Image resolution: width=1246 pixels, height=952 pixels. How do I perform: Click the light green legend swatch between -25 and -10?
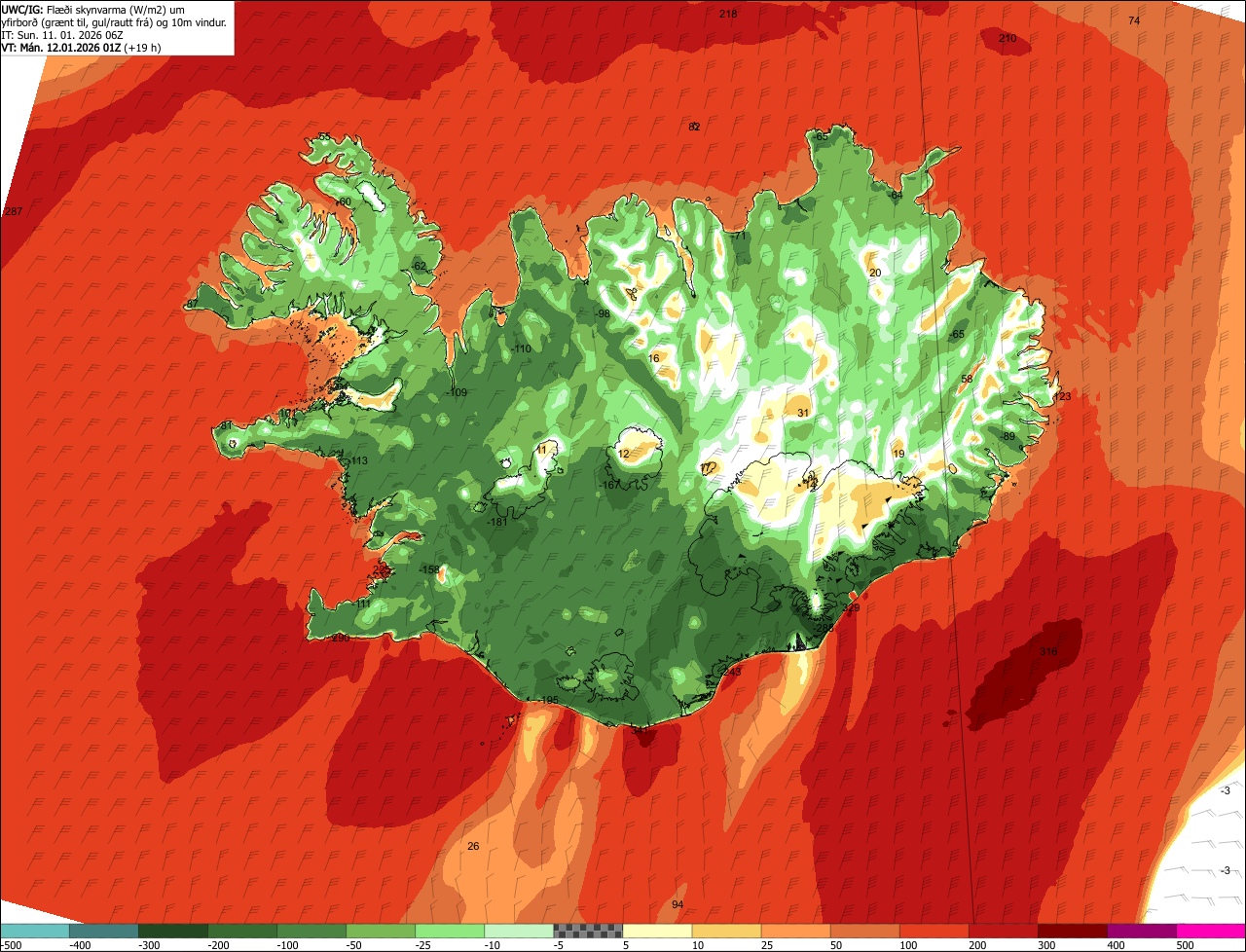tap(450, 931)
